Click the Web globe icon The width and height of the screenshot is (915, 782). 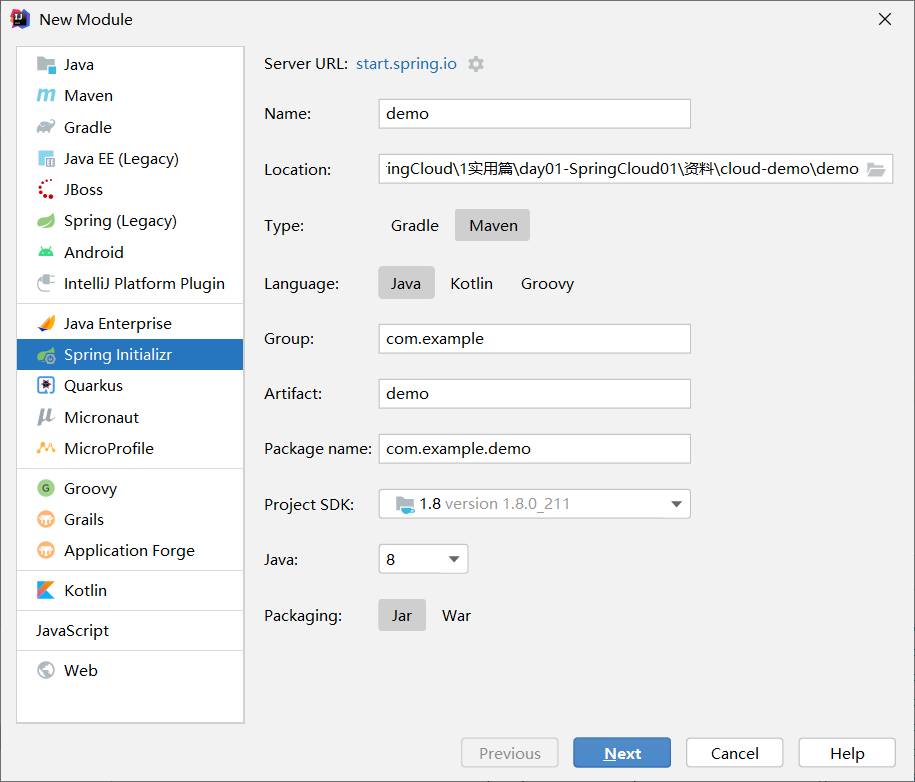pyautogui.click(x=46, y=670)
